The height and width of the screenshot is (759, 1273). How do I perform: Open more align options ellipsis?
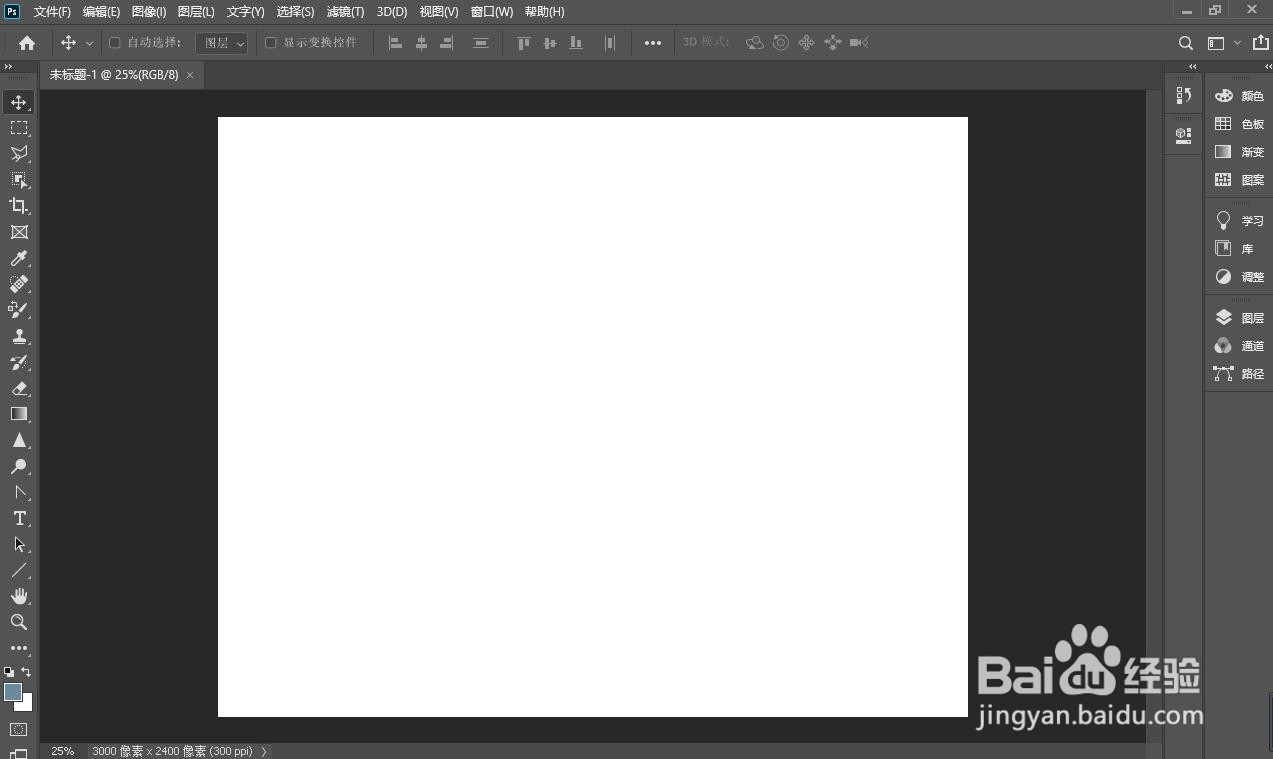(653, 43)
